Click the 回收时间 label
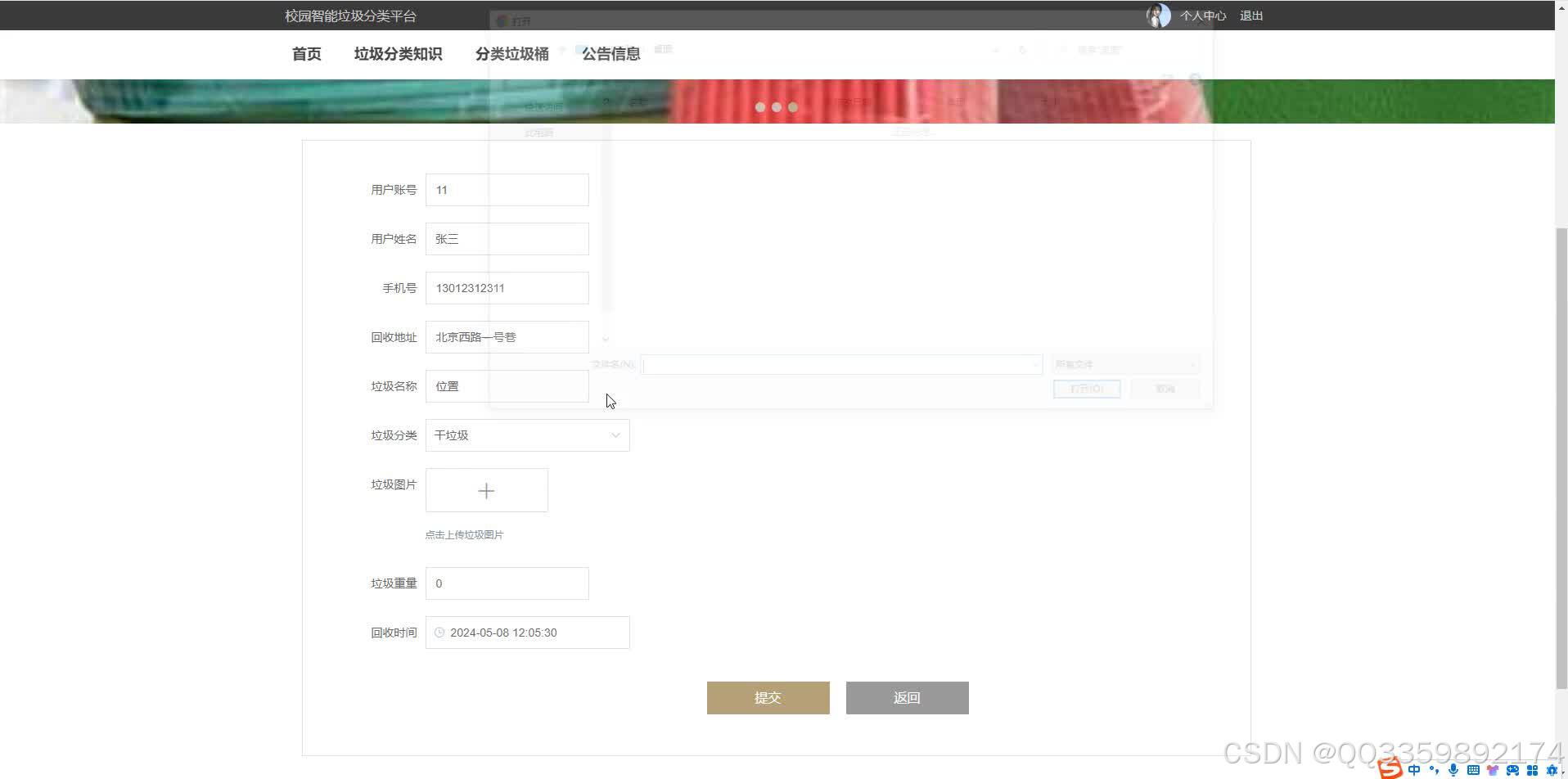 (x=394, y=633)
